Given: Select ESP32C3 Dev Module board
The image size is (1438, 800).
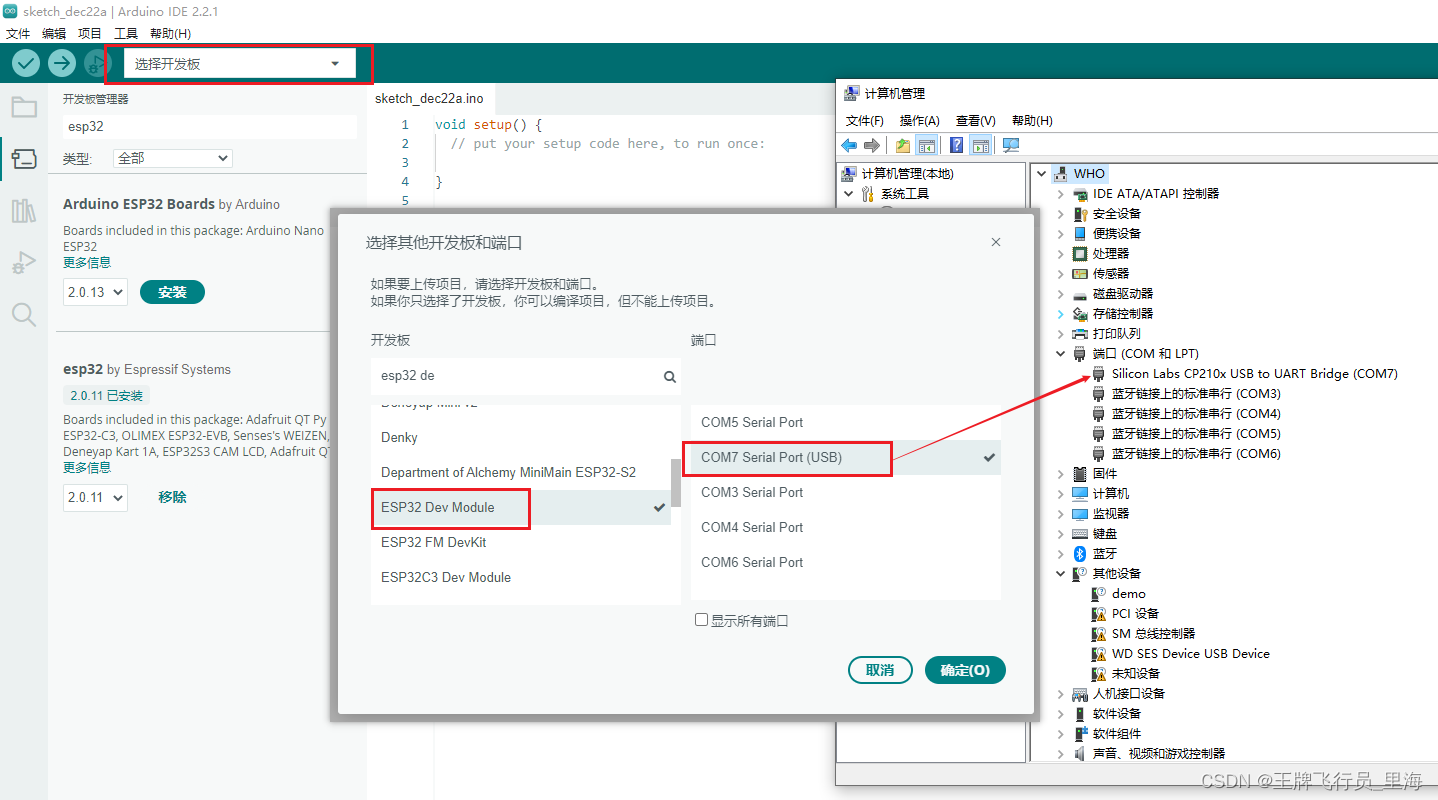Looking at the screenshot, I should 521,577.
